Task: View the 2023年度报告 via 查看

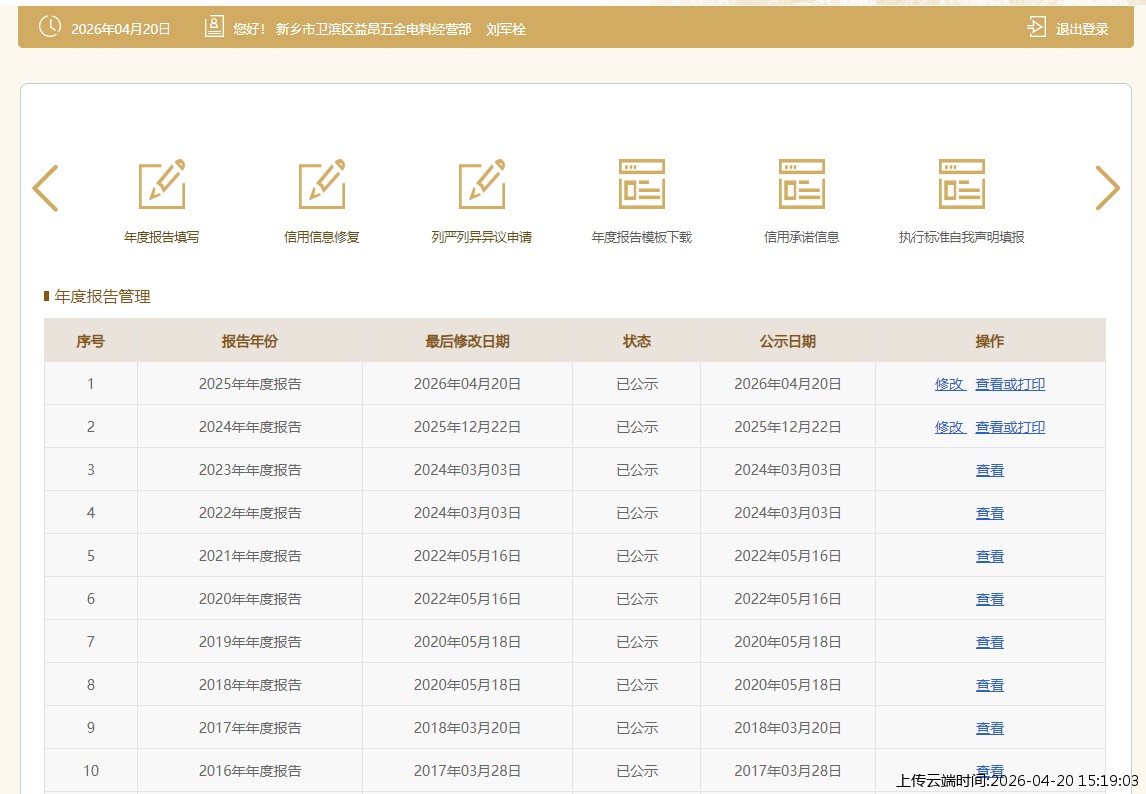Action: [990, 470]
